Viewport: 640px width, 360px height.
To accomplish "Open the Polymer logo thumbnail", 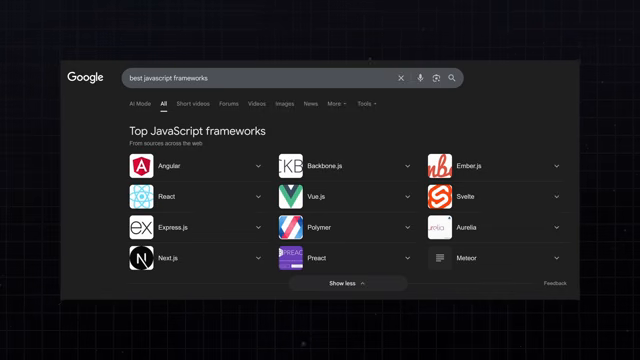I will pyautogui.click(x=291, y=227).
